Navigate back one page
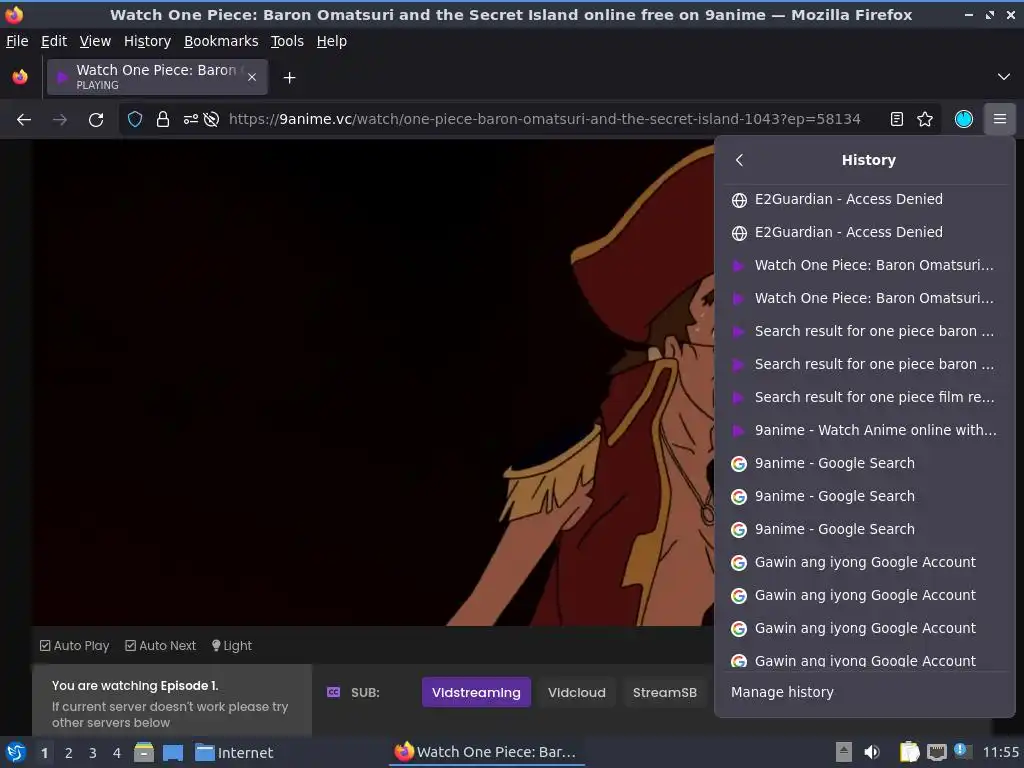 pyautogui.click(x=24, y=120)
